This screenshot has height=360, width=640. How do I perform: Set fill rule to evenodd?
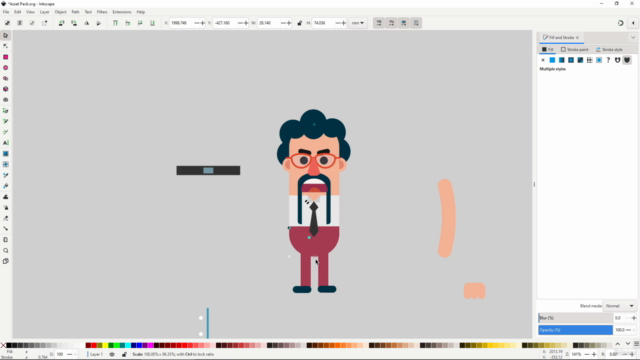[618, 60]
